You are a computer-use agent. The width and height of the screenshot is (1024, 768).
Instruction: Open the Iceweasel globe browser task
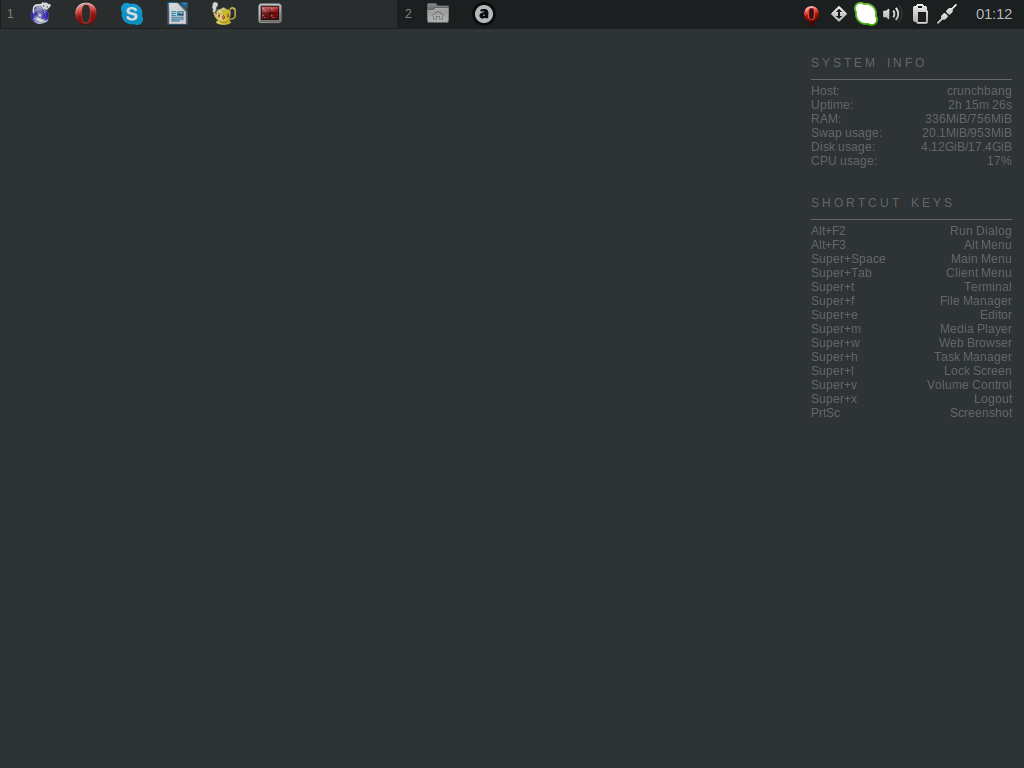pos(40,13)
